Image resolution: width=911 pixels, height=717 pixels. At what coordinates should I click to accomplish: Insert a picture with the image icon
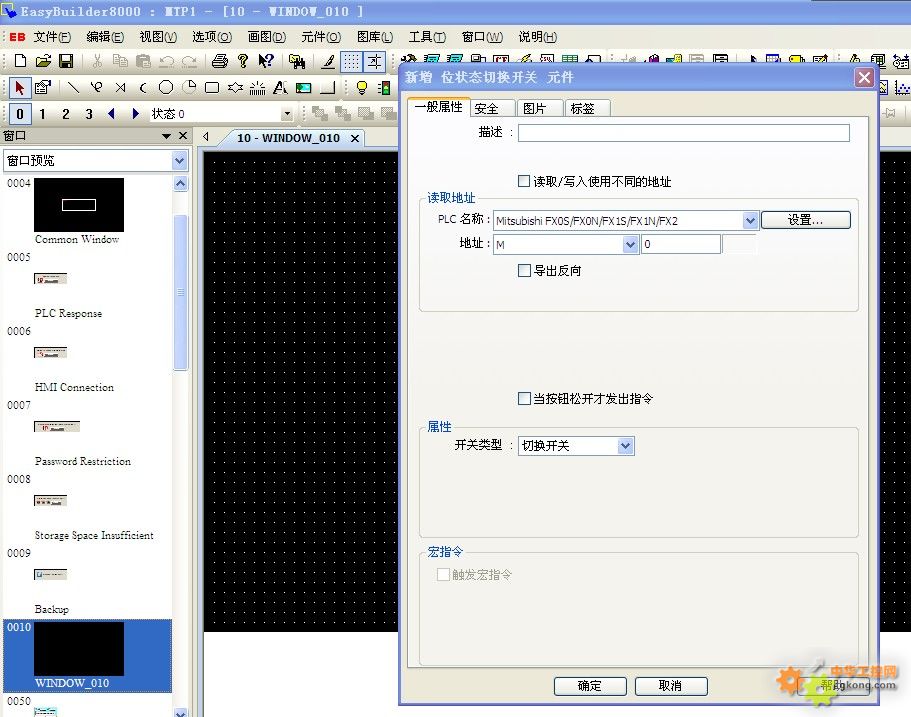(303, 88)
